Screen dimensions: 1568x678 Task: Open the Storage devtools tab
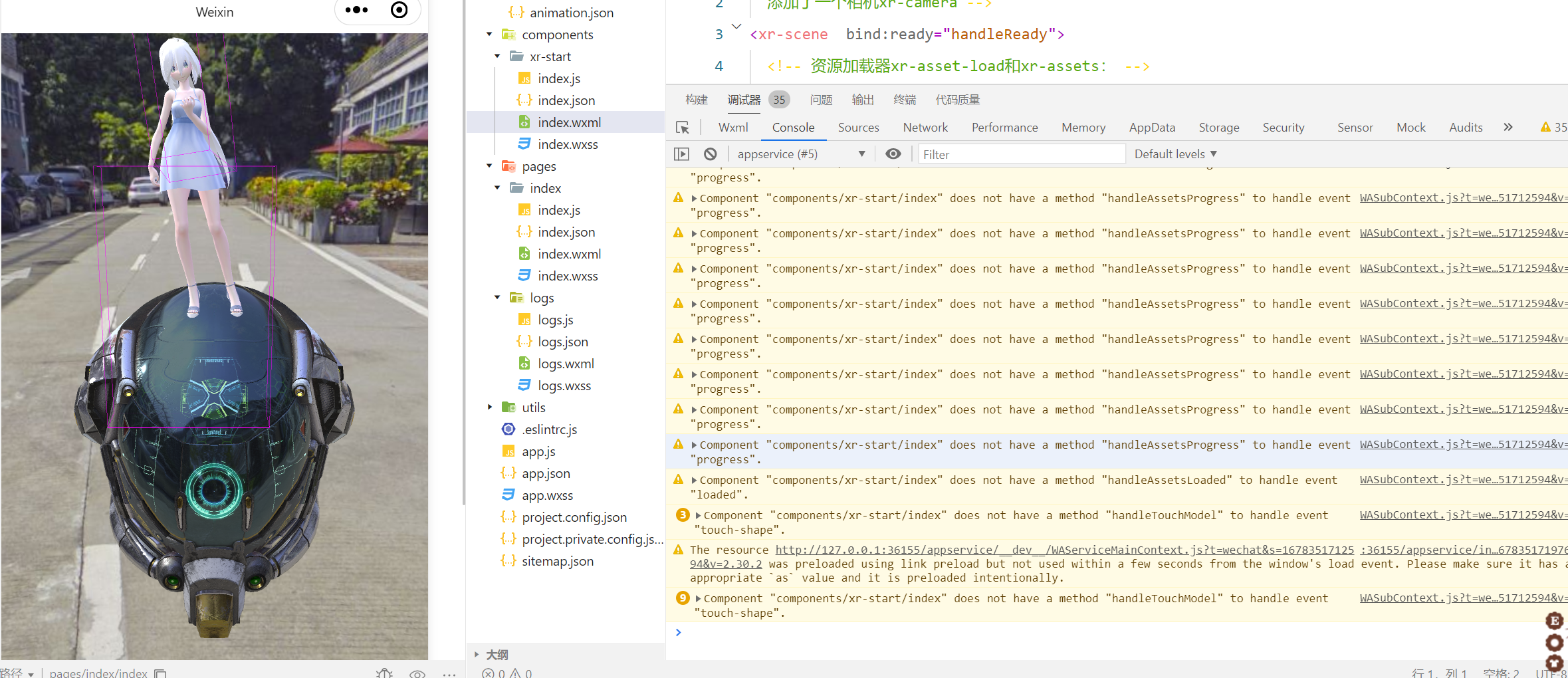point(1219,128)
